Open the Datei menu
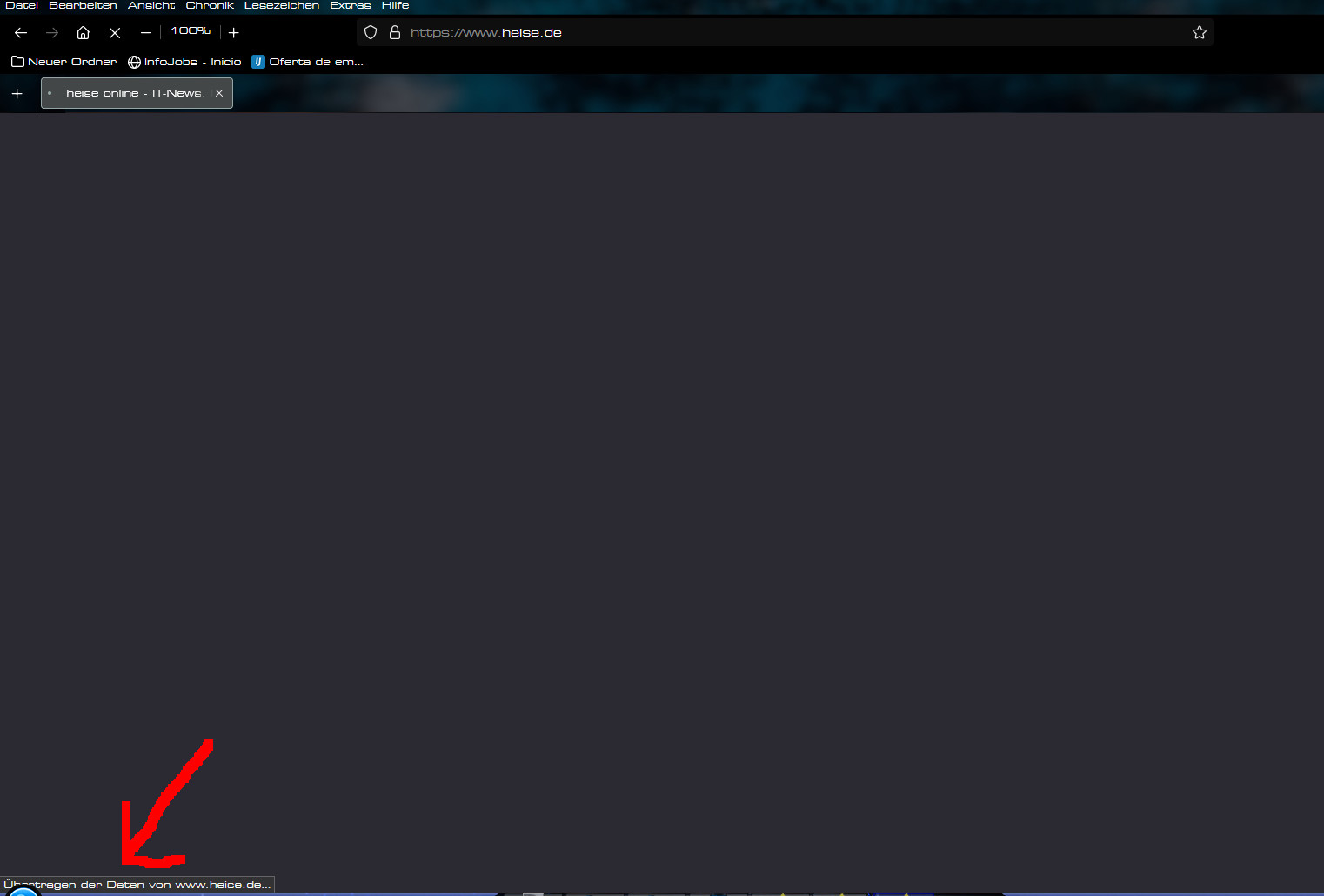Viewport: 1324px width, 896px height. pos(22,6)
